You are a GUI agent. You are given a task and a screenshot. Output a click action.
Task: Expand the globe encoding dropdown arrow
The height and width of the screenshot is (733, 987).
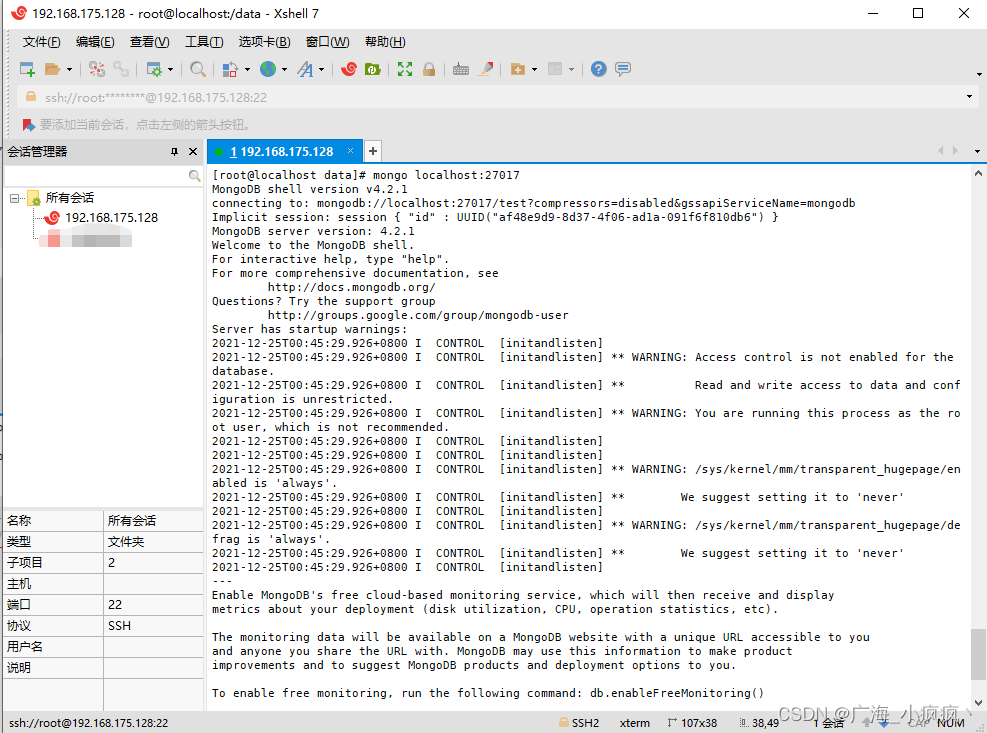285,69
